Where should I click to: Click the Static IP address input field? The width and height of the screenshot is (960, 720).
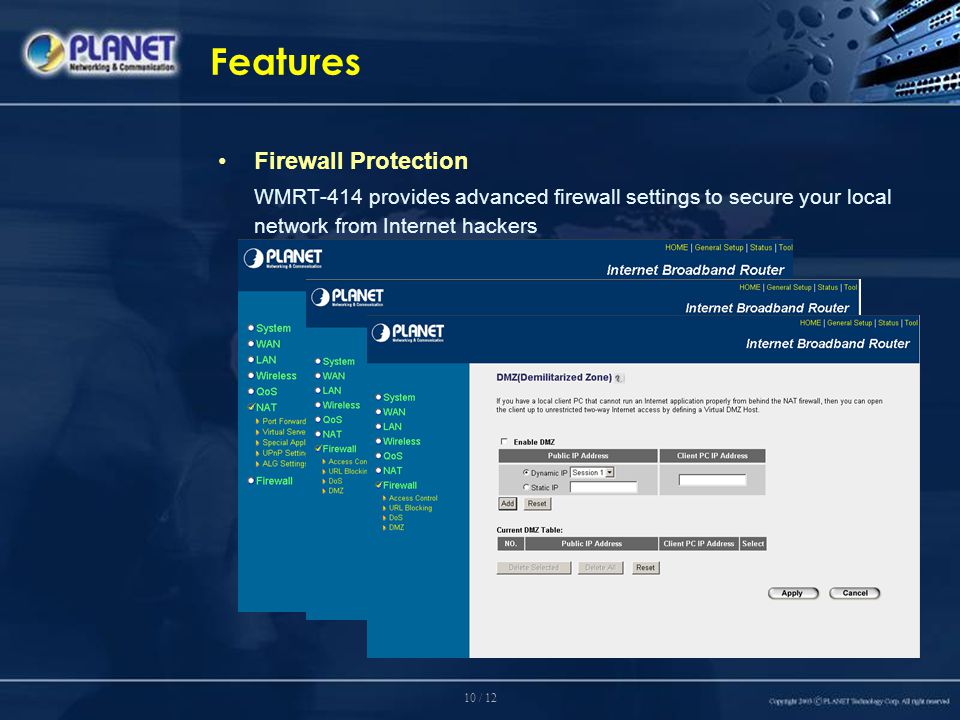click(x=604, y=487)
